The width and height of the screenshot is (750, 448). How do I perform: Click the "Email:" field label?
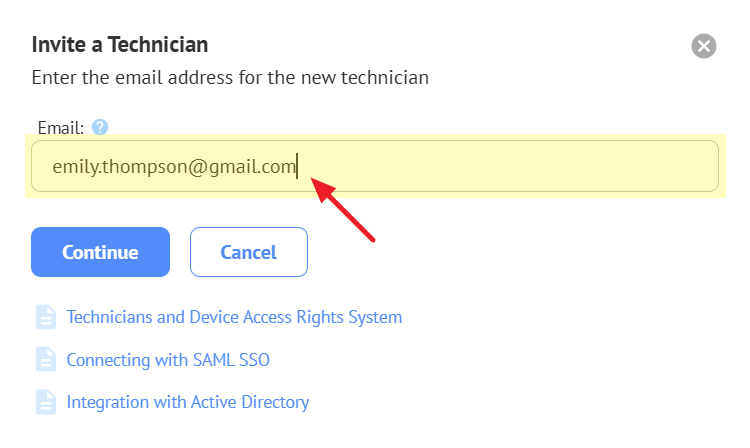pyautogui.click(x=60, y=128)
